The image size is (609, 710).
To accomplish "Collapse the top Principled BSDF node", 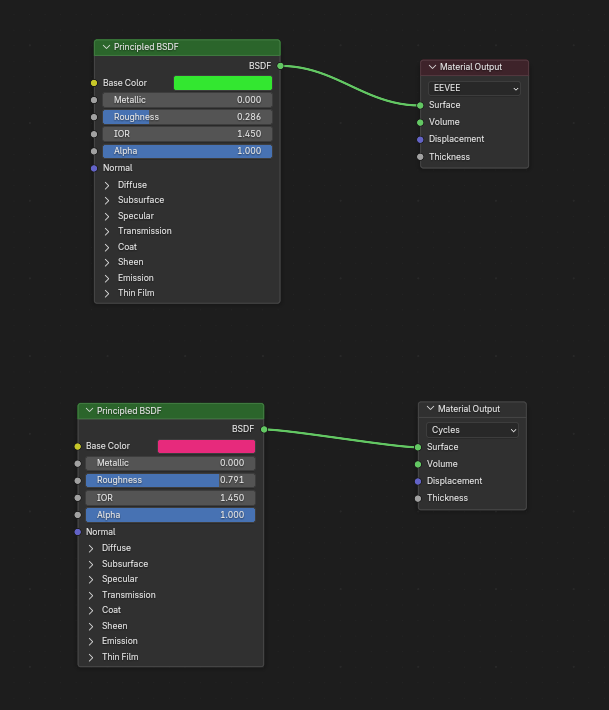I will coord(106,47).
